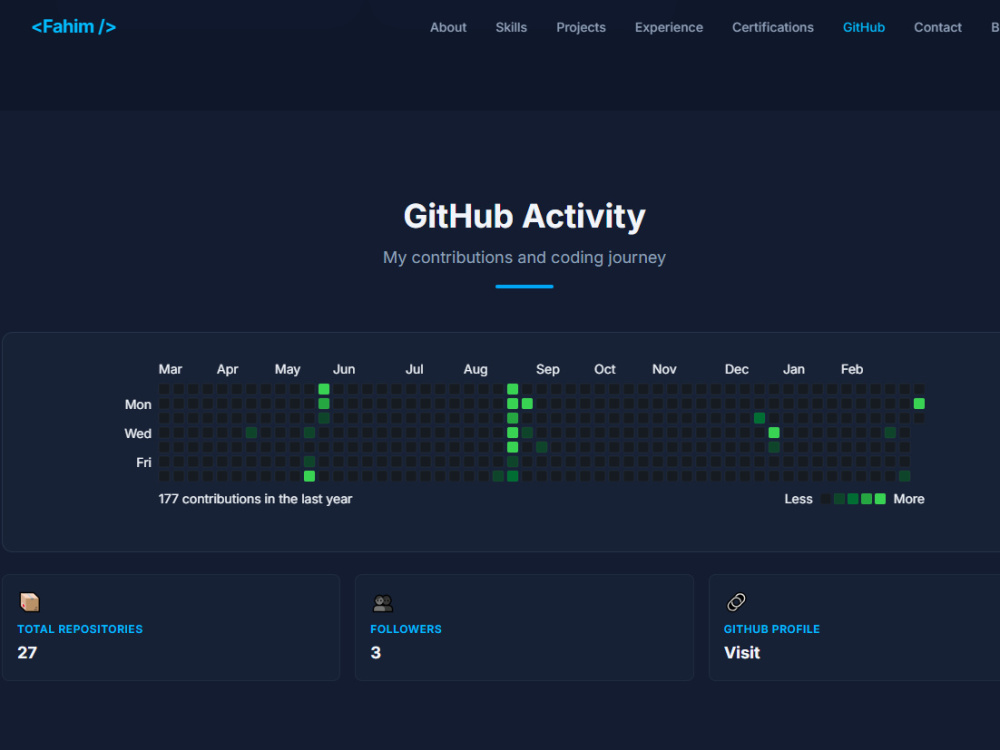Viewport: 1000px width, 750px height.
Task: Click the Mon weekday label
Action: [x=138, y=404]
